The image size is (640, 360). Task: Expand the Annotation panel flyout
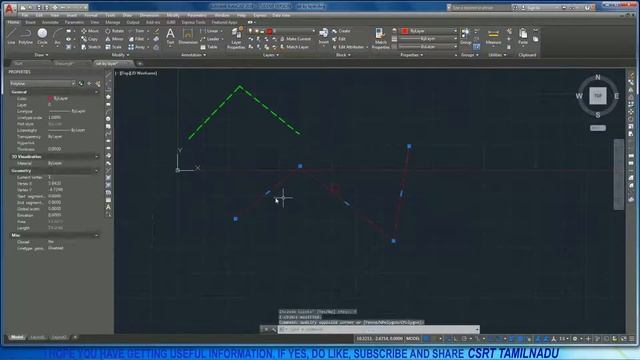tap(193, 55)
